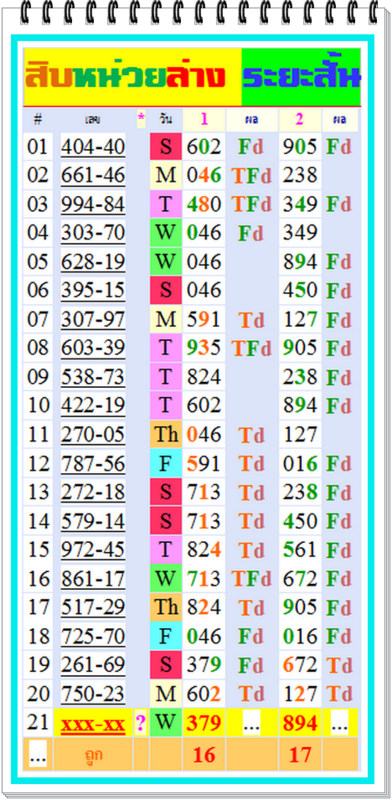The width and height of the screenshot is (392, 800).
Task: Click the red xxx-xx placeholder in row 21
Action: coord(93,723)
